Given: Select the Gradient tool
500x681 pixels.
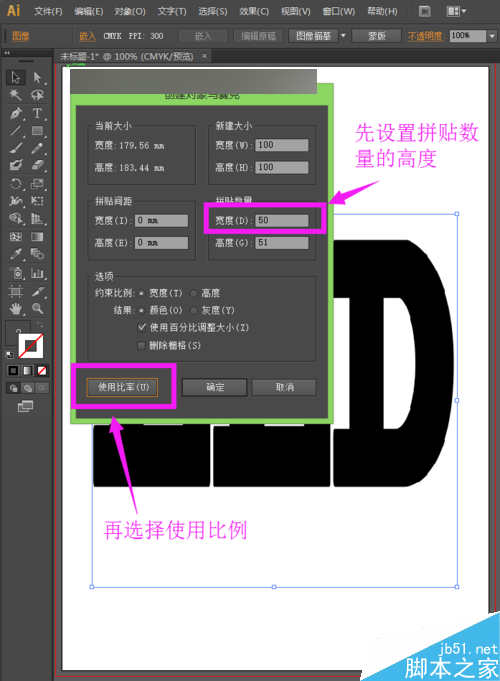Looking at the screenshot, I should (x=37, y=237).
